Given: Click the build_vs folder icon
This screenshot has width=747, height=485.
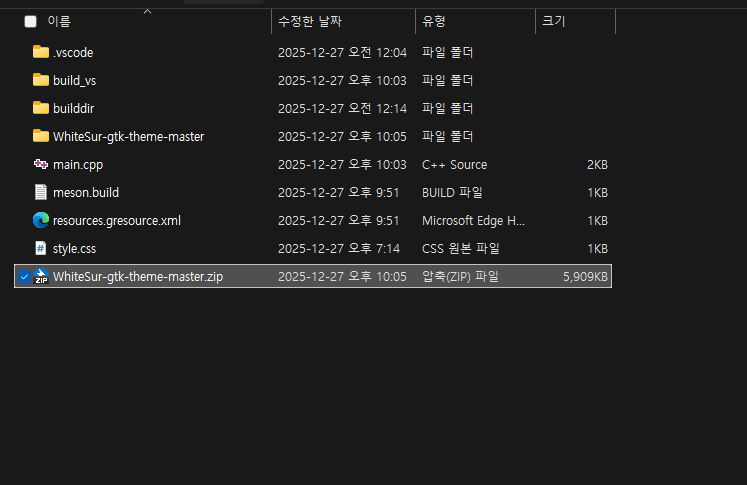Looking at the screenshot, I should [40, 80].
